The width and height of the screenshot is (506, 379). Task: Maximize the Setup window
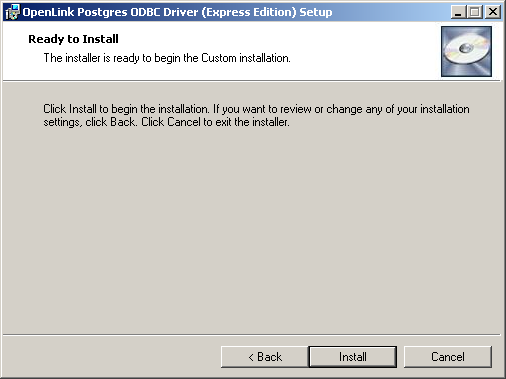(474, 12)
